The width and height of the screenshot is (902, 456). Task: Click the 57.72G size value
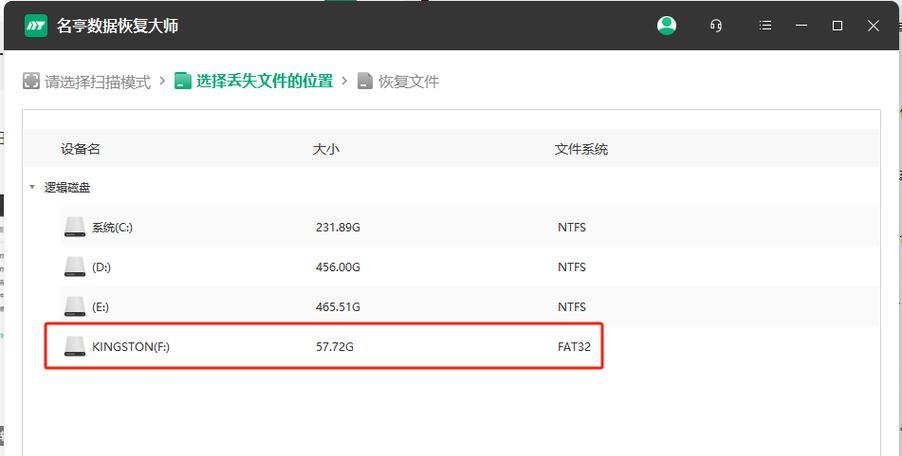[334, 347]
